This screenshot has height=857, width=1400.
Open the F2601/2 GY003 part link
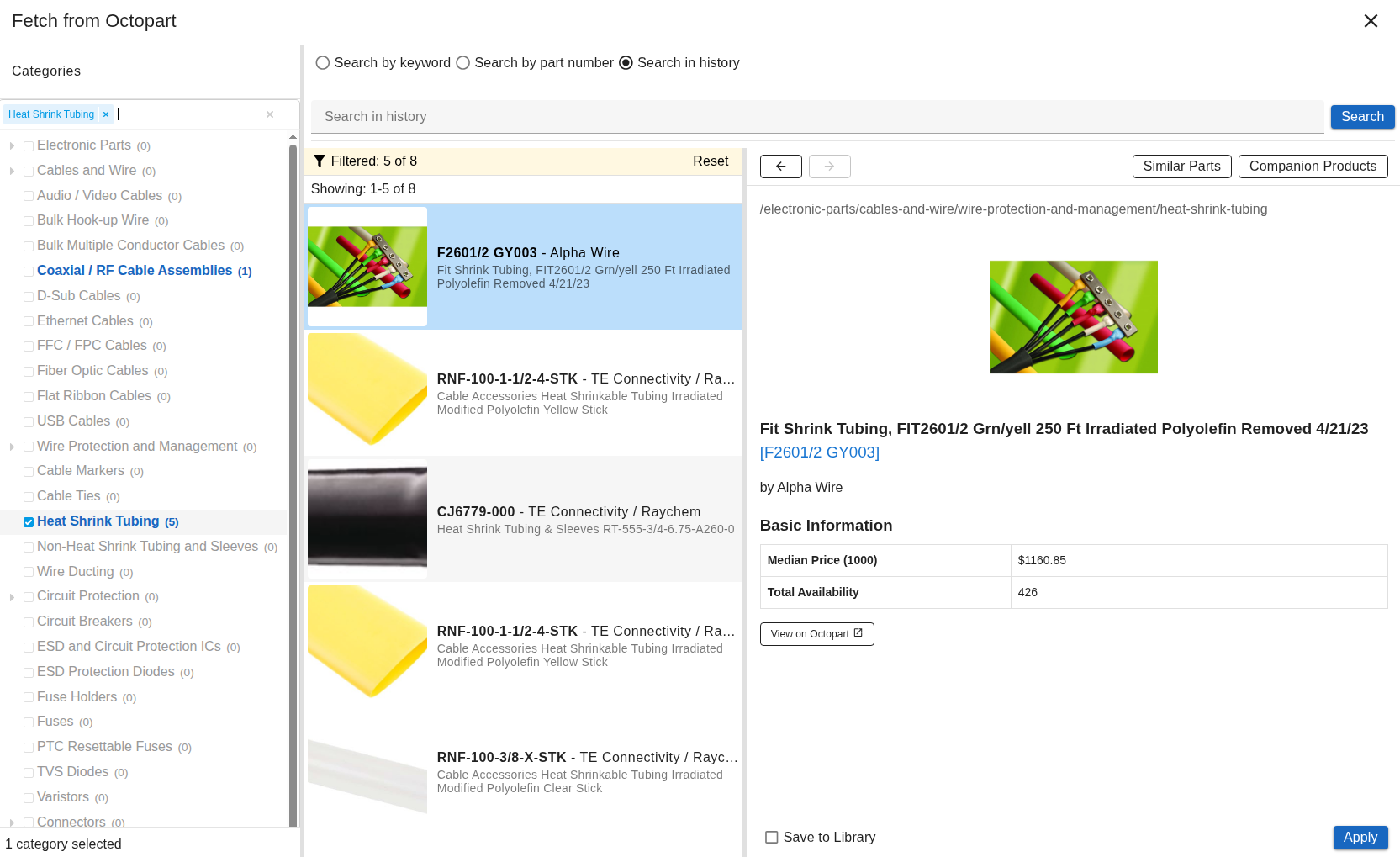[819, 452]
